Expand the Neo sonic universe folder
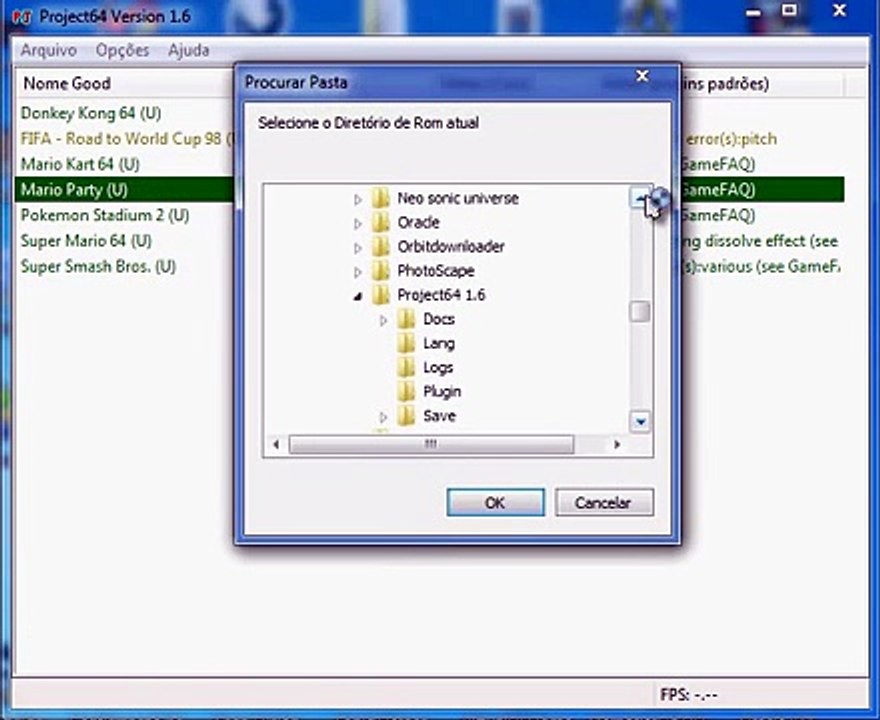Image resolution: width=880 pixels, height=720 pixels. (x=358, y=199)
